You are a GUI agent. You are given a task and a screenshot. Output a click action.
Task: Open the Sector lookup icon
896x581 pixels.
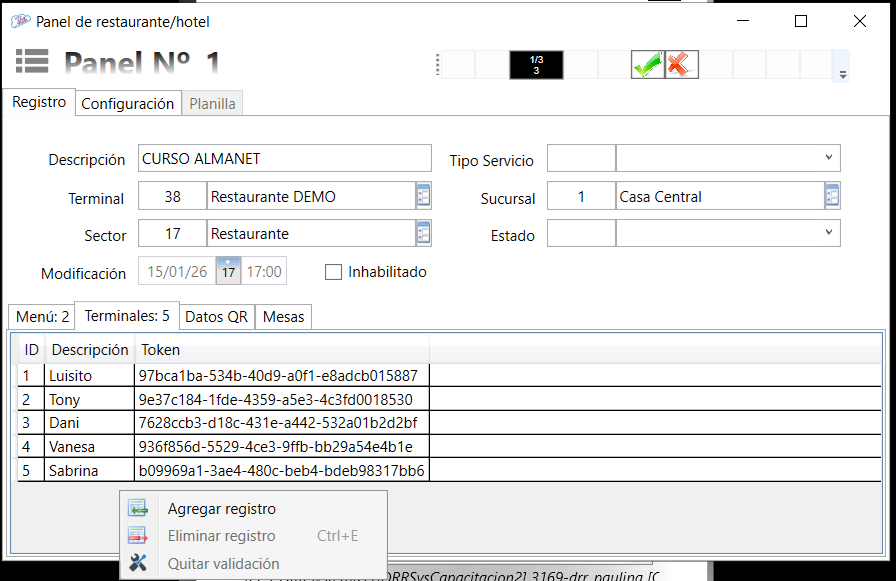(x=423, y=233)
